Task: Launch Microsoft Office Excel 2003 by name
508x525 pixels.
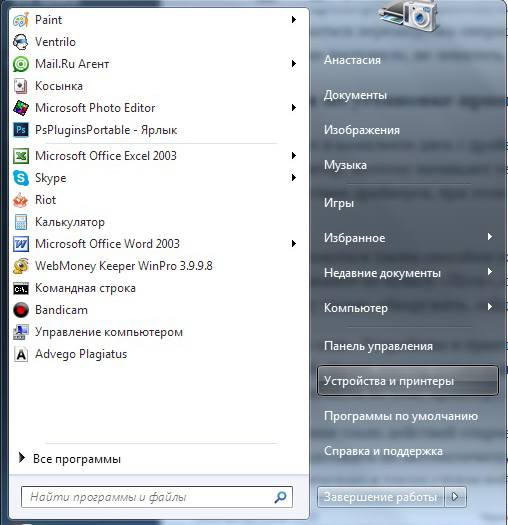Action: (x=106, y=156)
